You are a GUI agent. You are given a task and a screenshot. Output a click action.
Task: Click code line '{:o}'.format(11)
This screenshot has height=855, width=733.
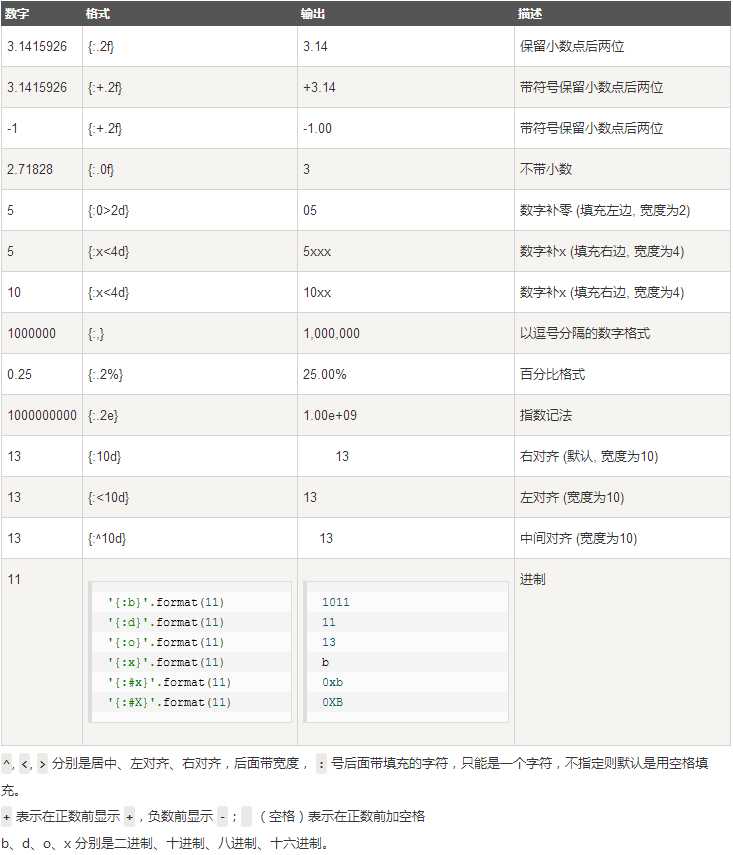pos(166,642)
